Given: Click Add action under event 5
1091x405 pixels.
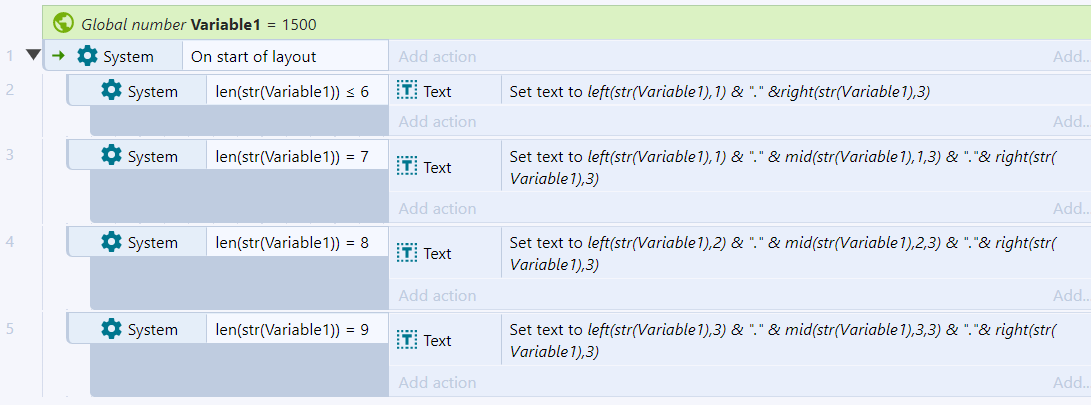Looking at the screenshot, I should click(437, 382).
